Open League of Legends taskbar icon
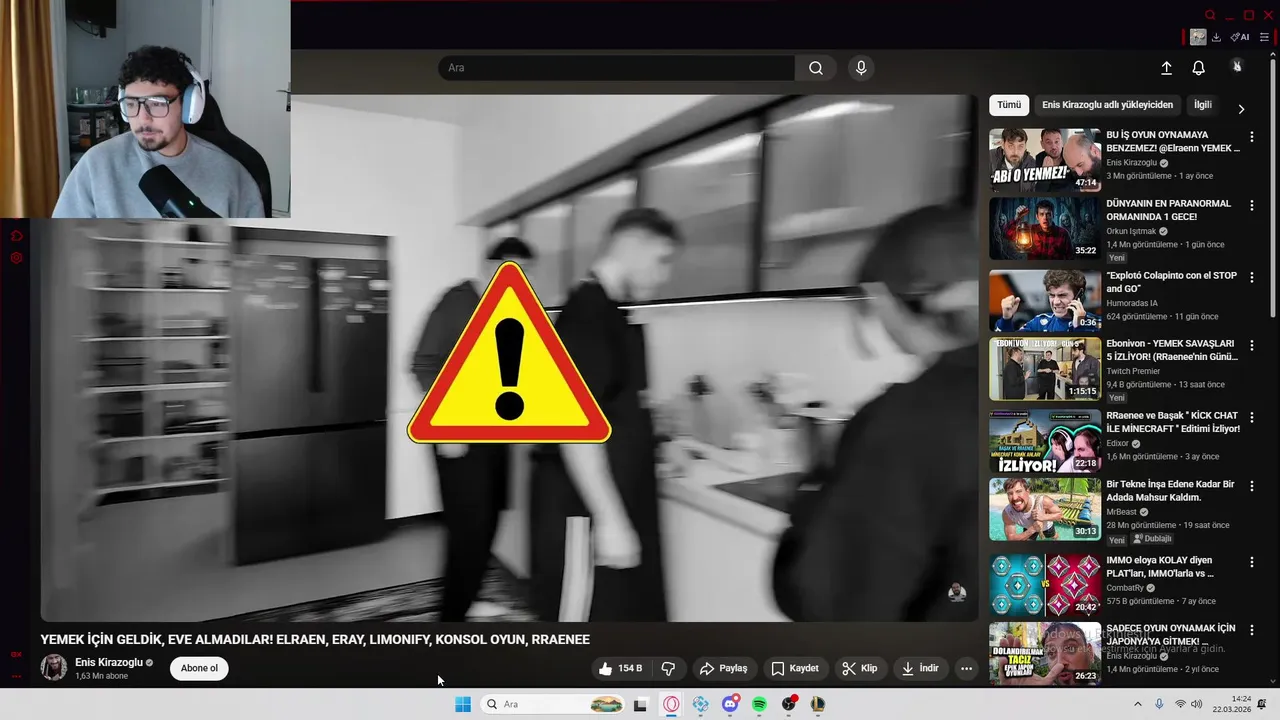Screen dimensions: 1280x720 pos(818,704)
